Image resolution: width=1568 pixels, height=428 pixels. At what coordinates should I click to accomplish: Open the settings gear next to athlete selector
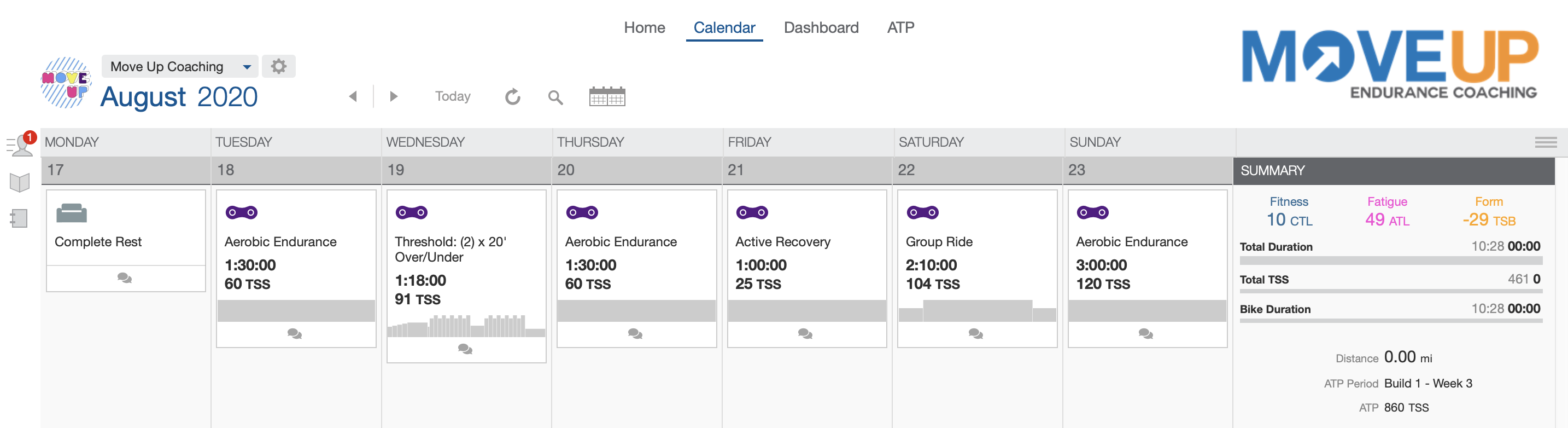pyautogui.click(x=278, y=66)
